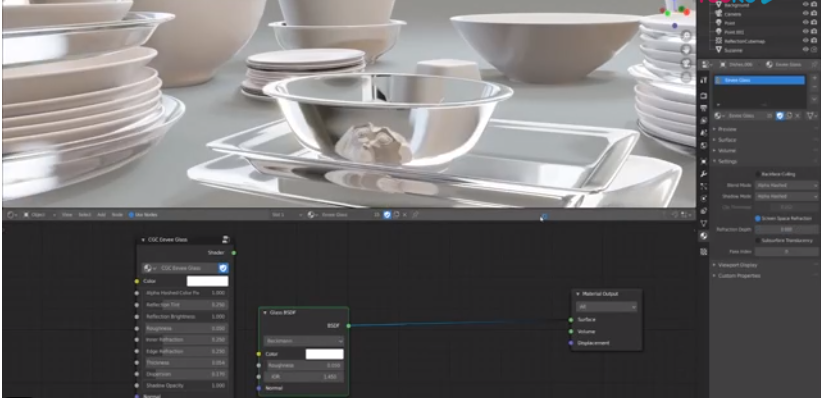Viewport: 821px width, 398px height.
Task: Open the Blend Mode dropdown
Action: pyautogui.click(x=786, y=185)
